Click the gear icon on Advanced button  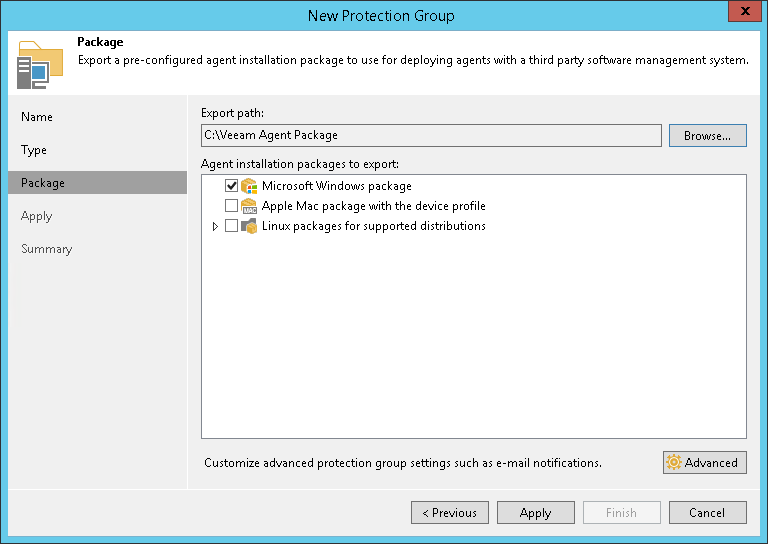click(674, 462)
